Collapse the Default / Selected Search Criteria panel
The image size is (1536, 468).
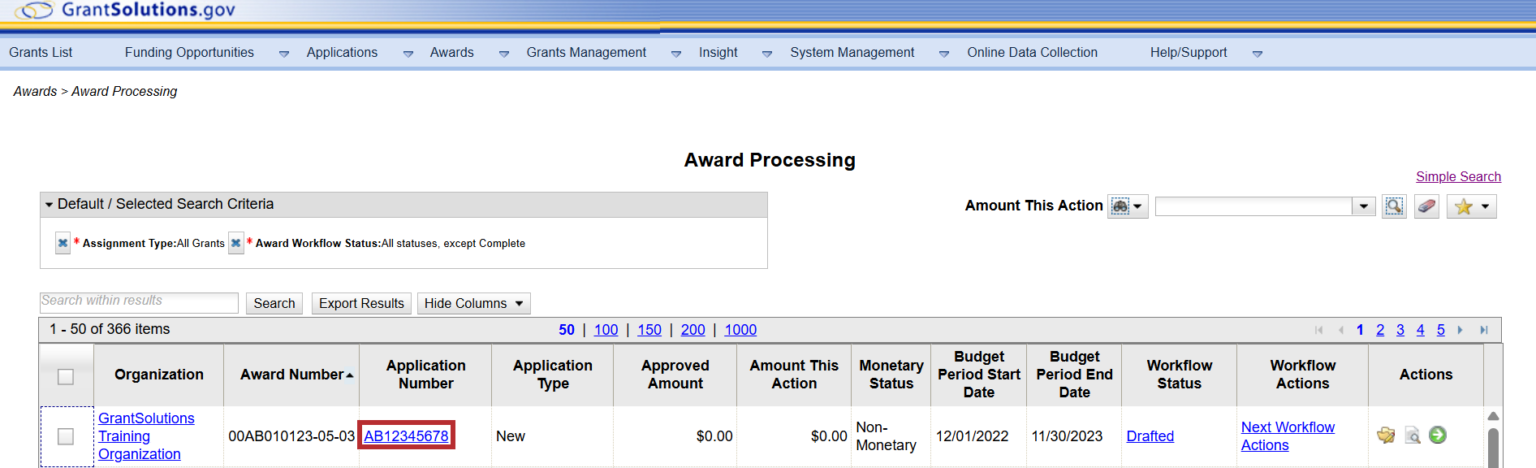pyautogui.click(x=50, y=204)
